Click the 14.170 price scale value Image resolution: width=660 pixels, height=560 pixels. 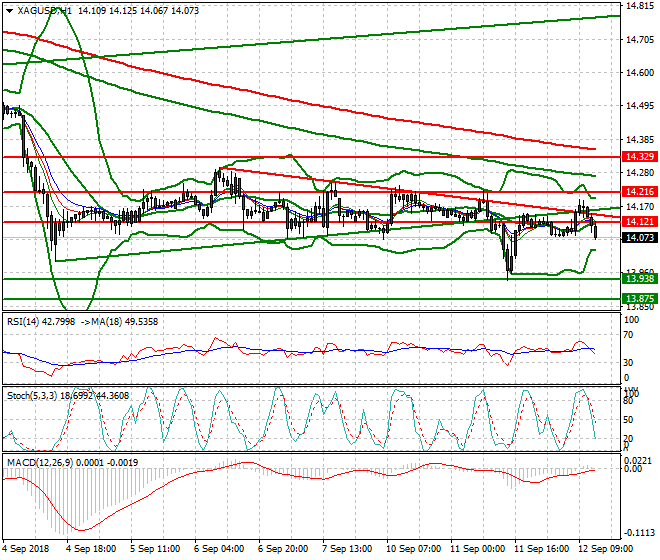[640, 206]
